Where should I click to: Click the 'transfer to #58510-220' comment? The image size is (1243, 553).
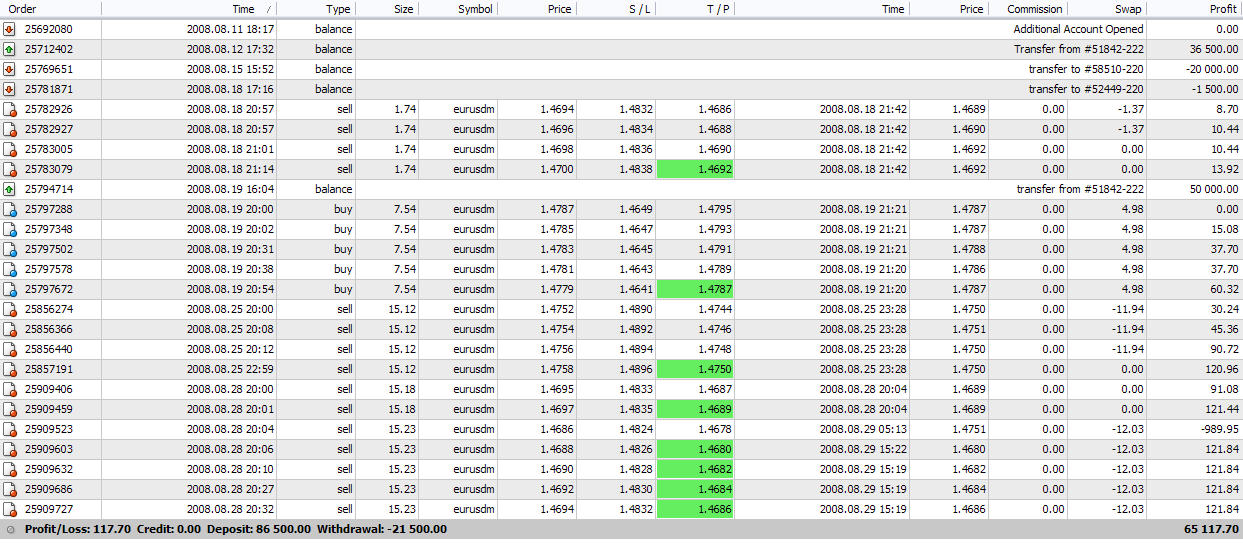1086,69
